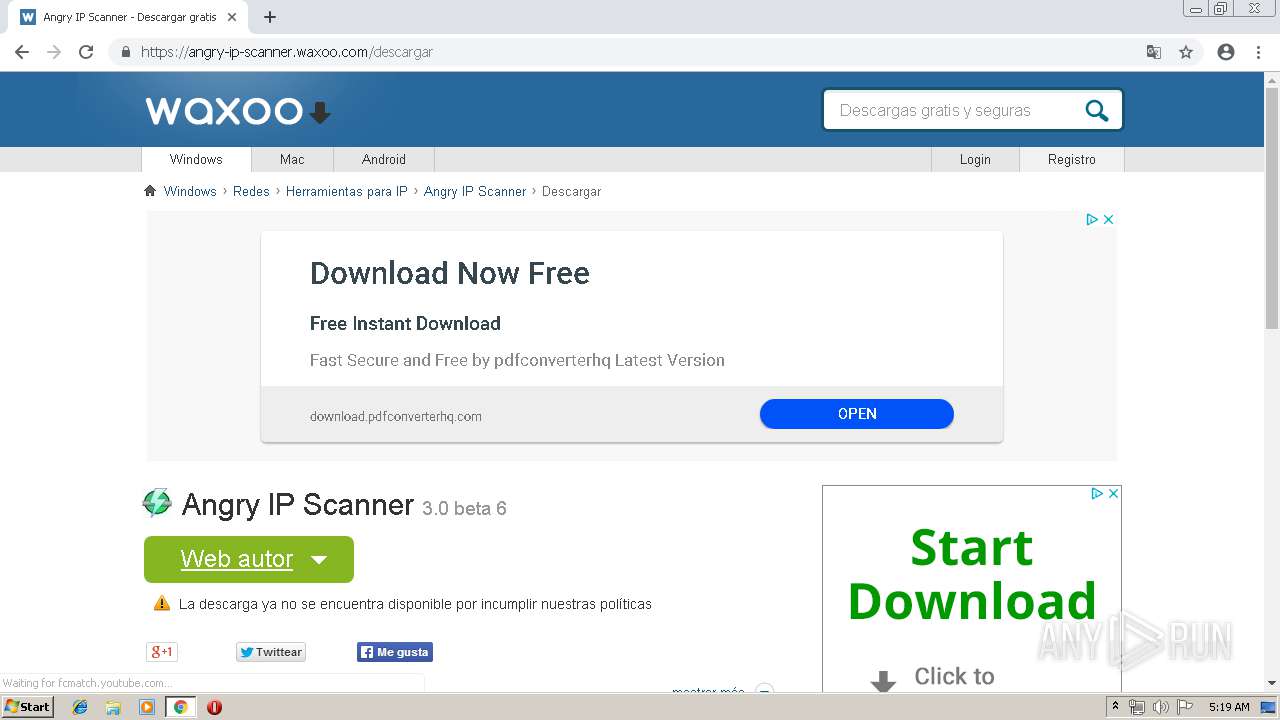Click the Waxoo logo
This screenshot has width=1280, height=720.
click(x=238, y=110)
